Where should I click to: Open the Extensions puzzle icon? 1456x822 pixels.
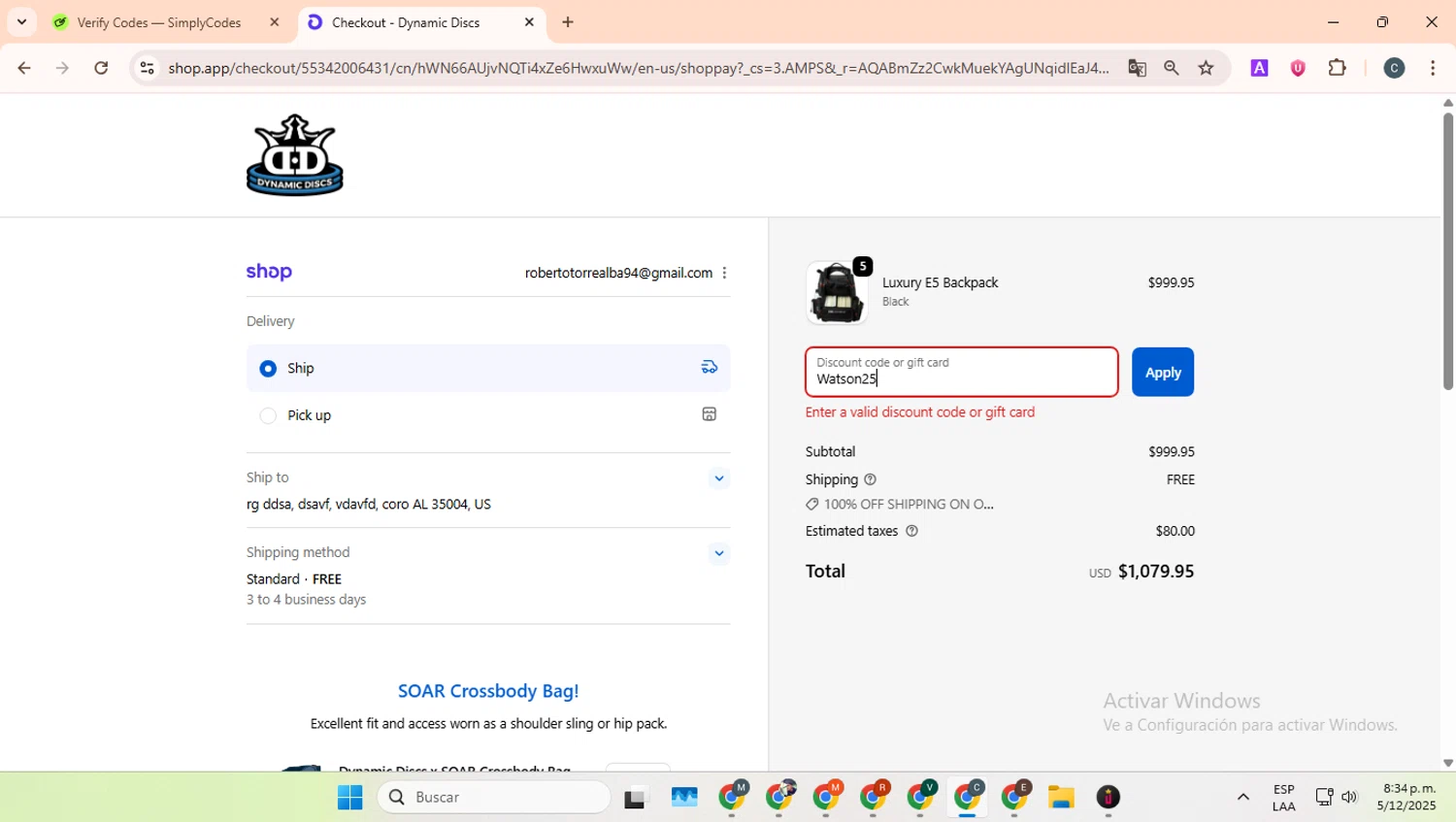click(x=1338, y=68)
